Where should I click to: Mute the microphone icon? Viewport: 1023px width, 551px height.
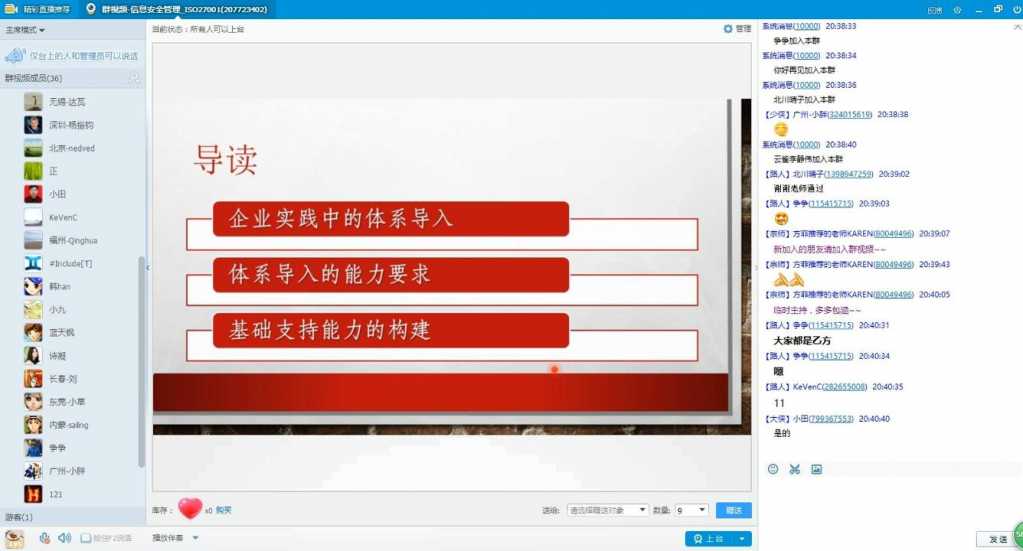coord(44,538)
